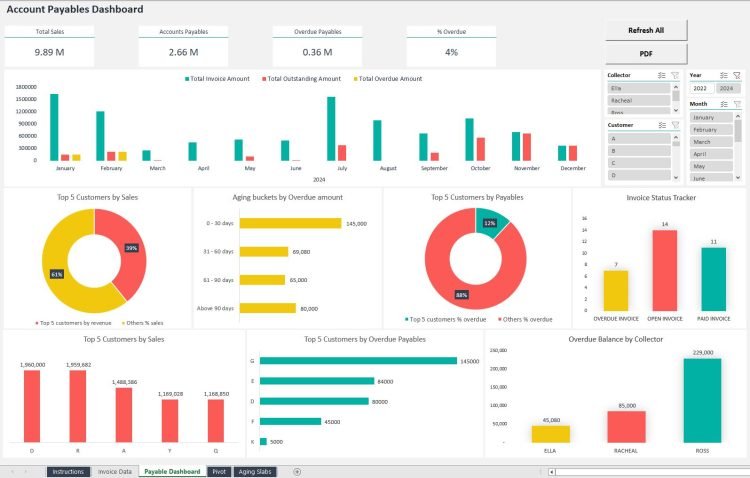Screen dimensions: 750x478
Task: Click the Refresh All button
Action: pyautogui.click(x=646, y=30)
